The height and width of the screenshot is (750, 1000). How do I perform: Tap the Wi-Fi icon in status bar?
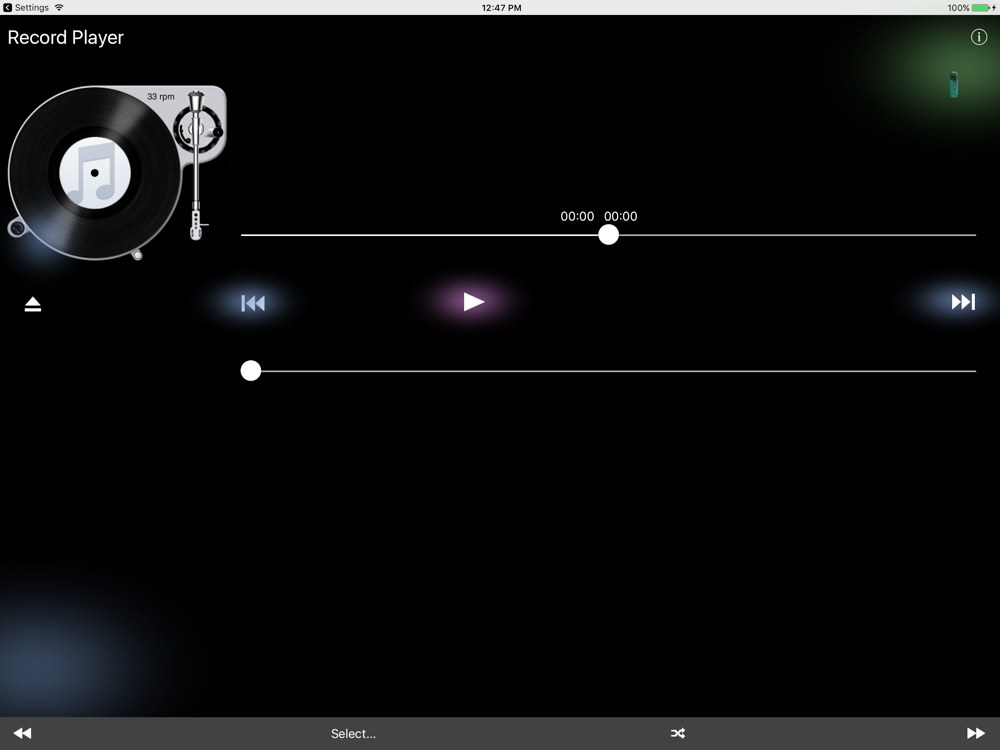(59, 8)
